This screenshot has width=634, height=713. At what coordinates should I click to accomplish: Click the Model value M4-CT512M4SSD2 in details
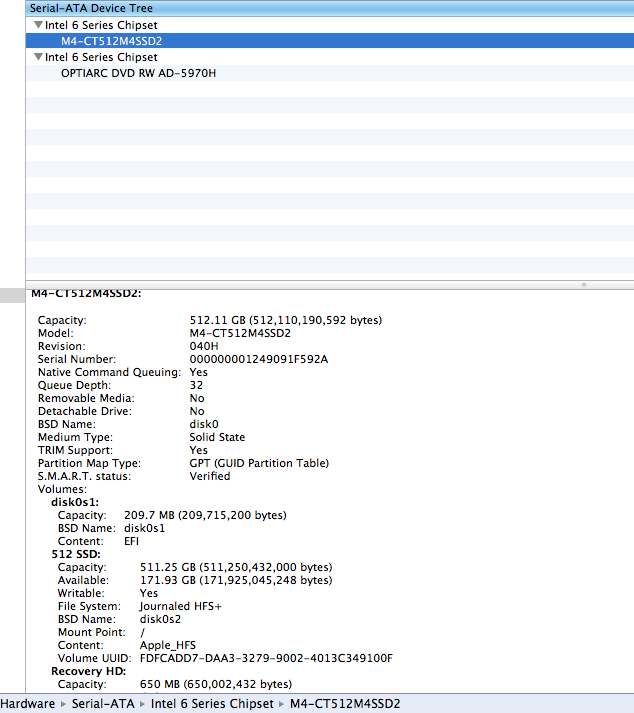pyautogui.click(x=240, y=333)
